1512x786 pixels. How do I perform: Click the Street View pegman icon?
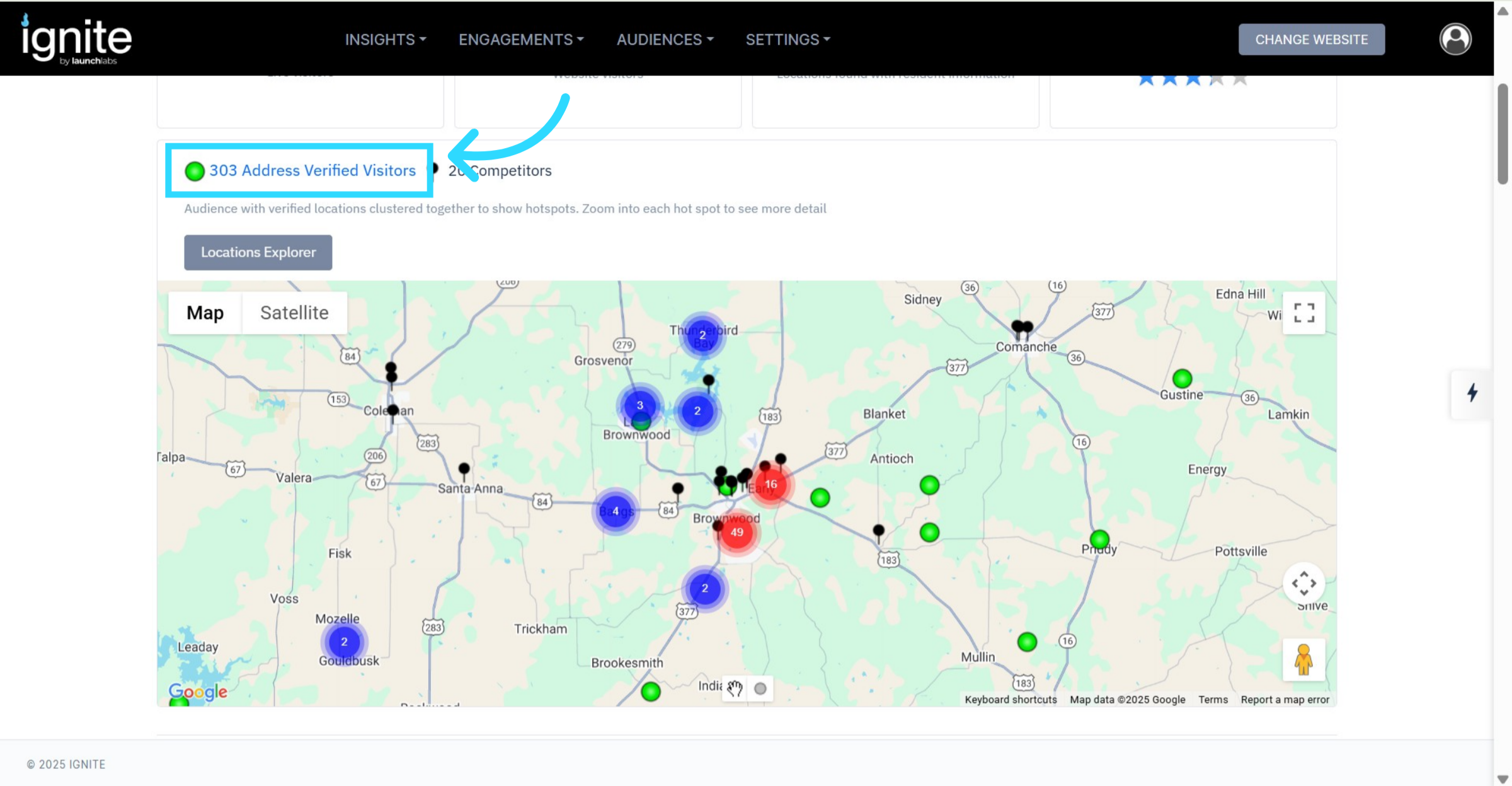pos(1303,659)
